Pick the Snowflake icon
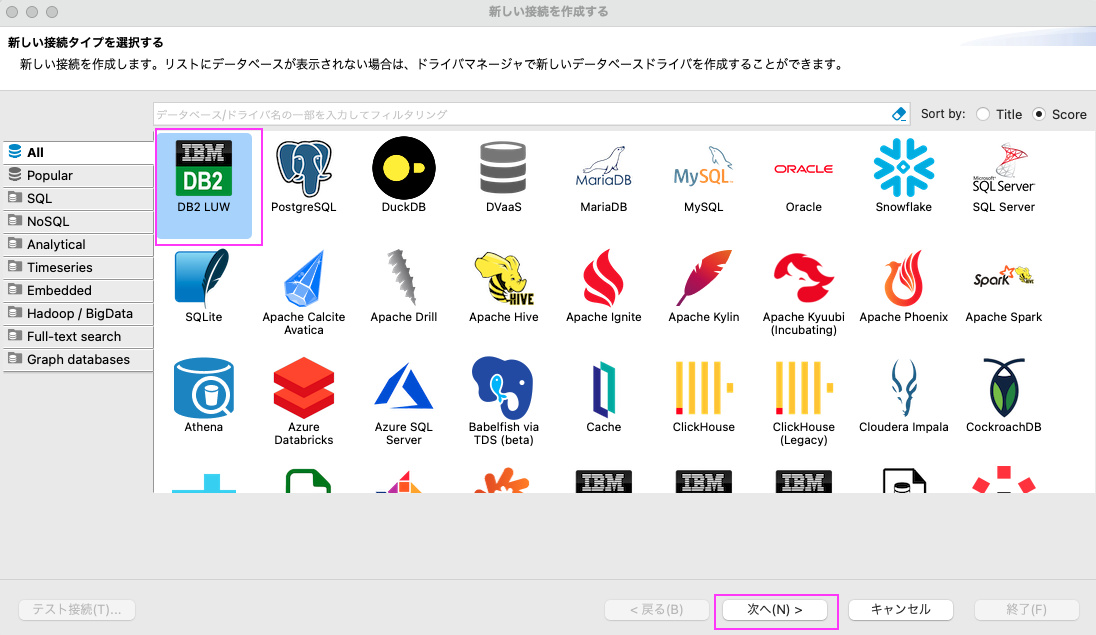The height and width of the screenshot is (635, 1096). click(x=903, y=169)
